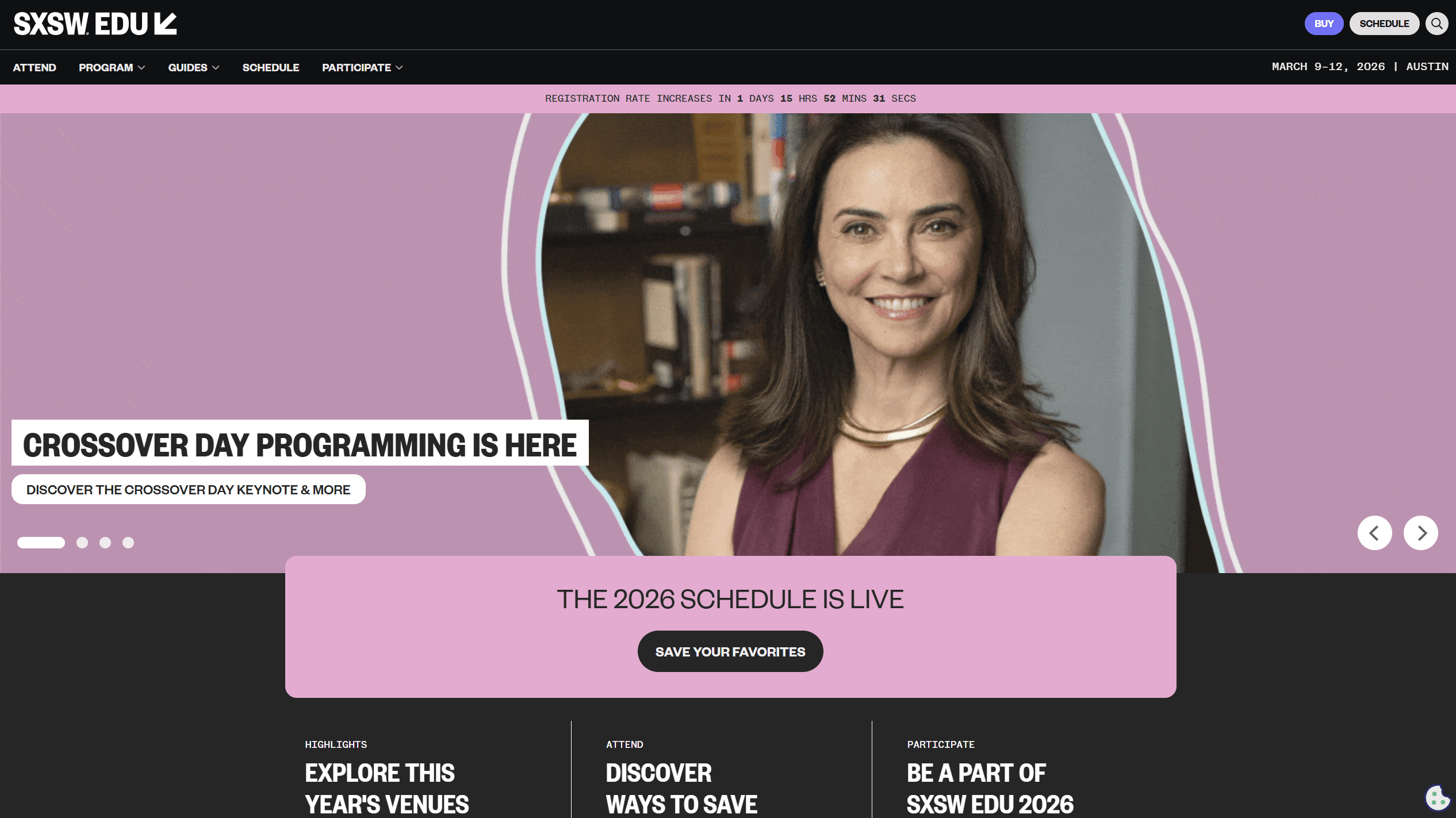Expand the Program dropdown menu

pyautogui.click(x=112, y=67)
